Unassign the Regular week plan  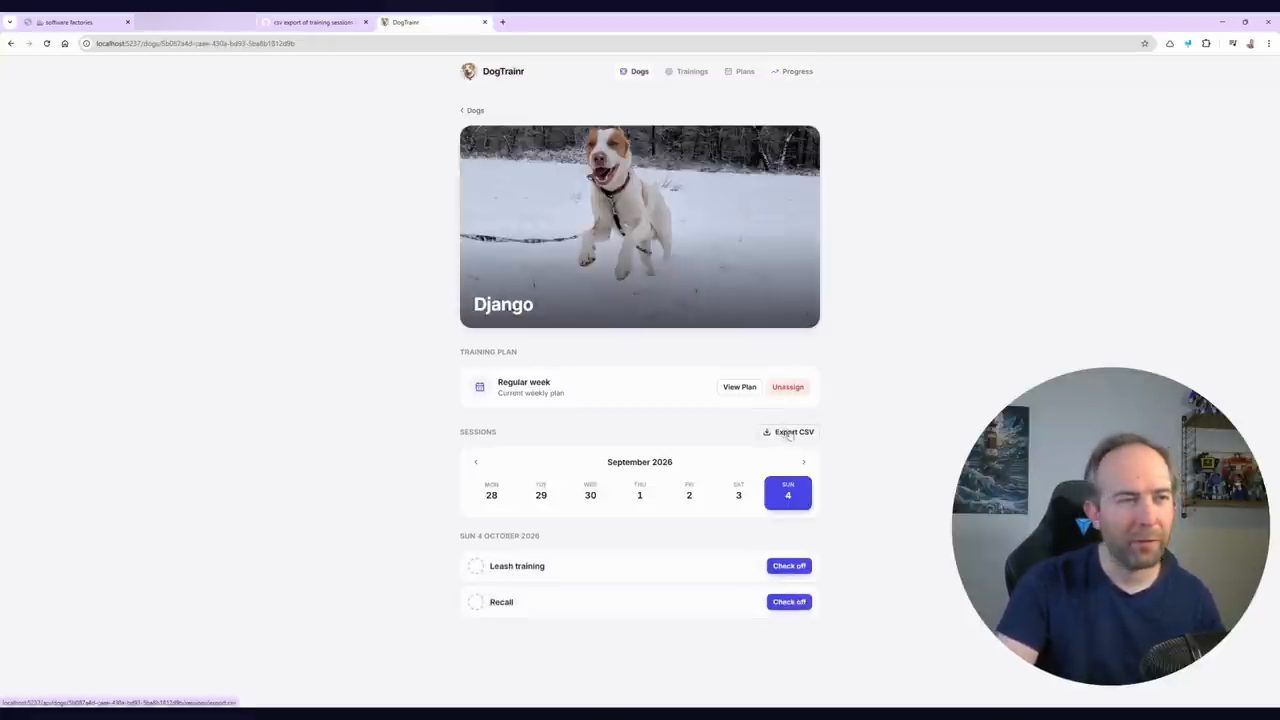[x=788, y=387]
